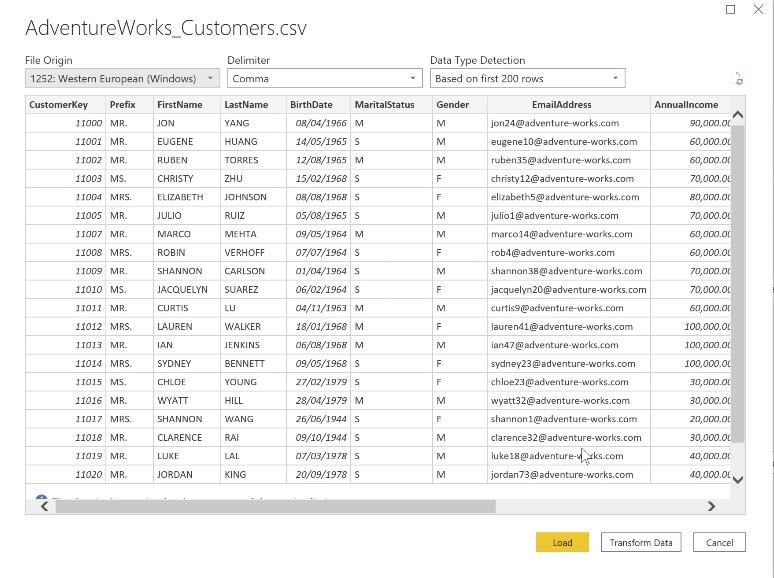Open the Delimiter dropdown showing Comma

pos(325,78)
